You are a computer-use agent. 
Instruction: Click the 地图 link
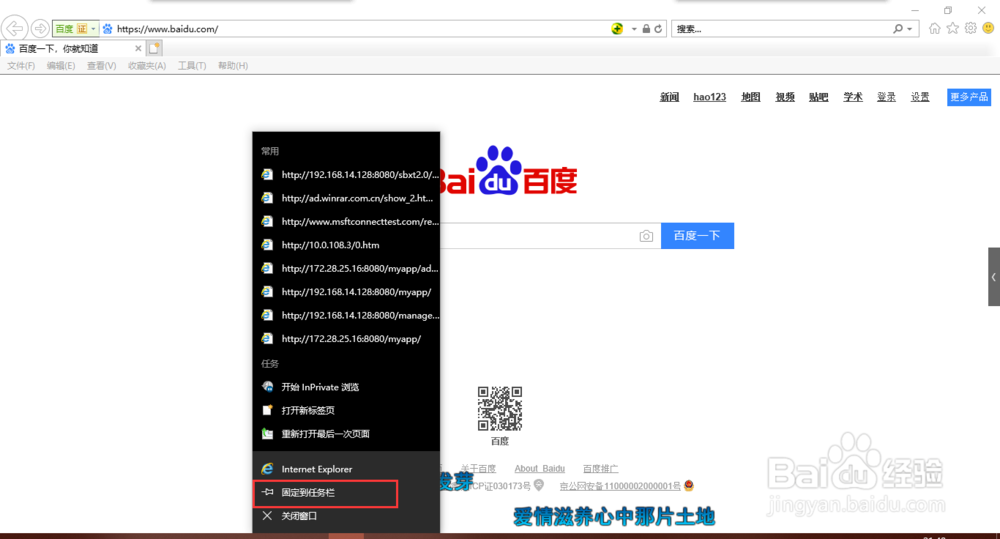[751, 97]
